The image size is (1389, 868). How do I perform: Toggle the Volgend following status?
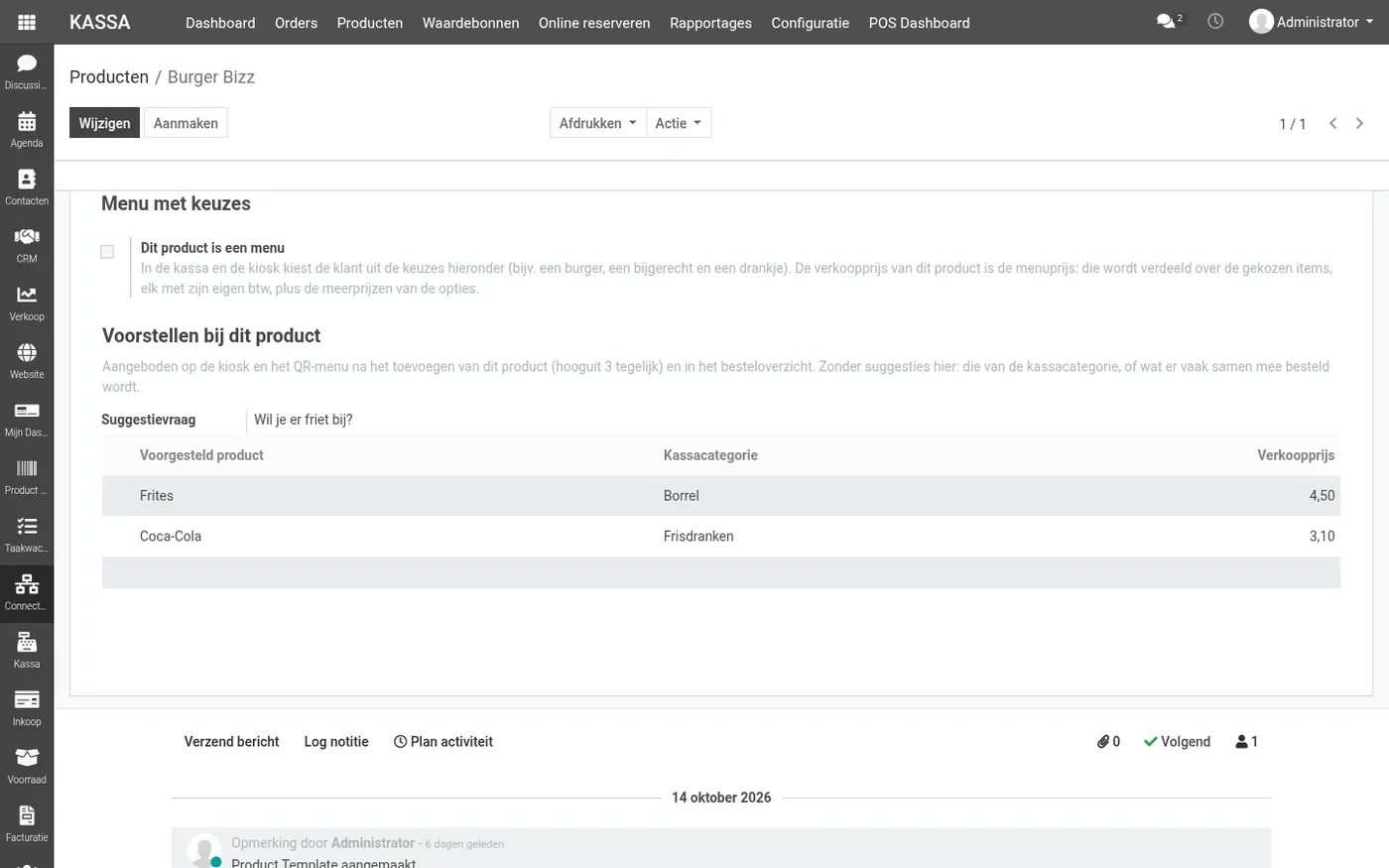[x=1177, y=741]
